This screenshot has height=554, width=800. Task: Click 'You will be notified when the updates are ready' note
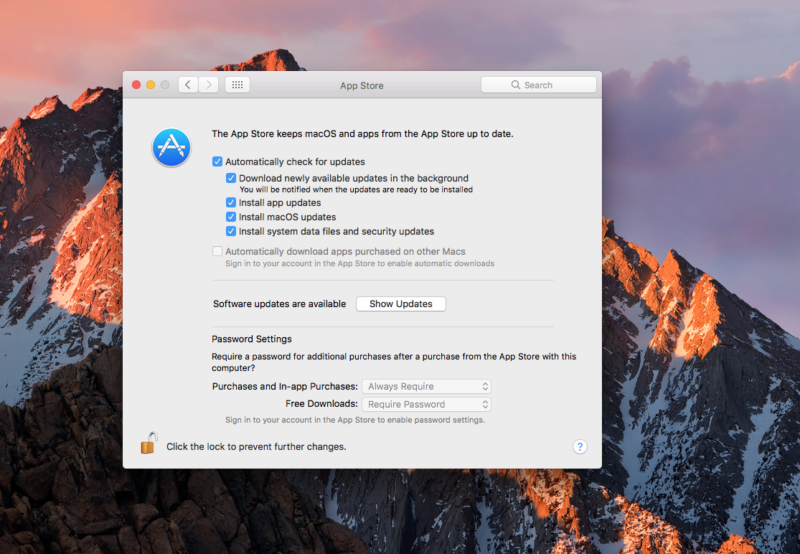click(356, 190)
